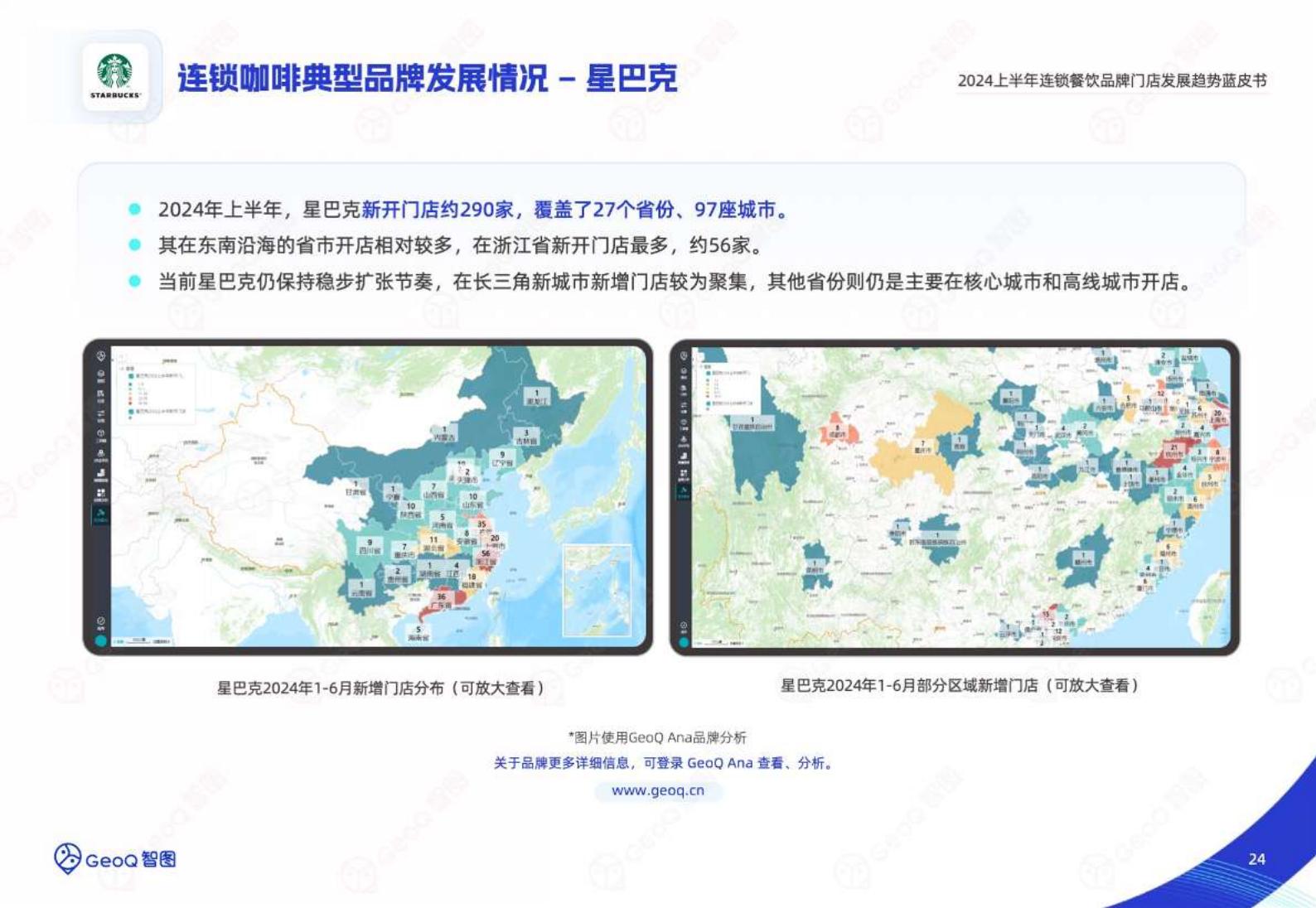Viewport: 1316px width, 908px height.
Task: Click the slide title 连锁咖啡典型品牌发展情况 – 星巴克
Action: (428, 78)
